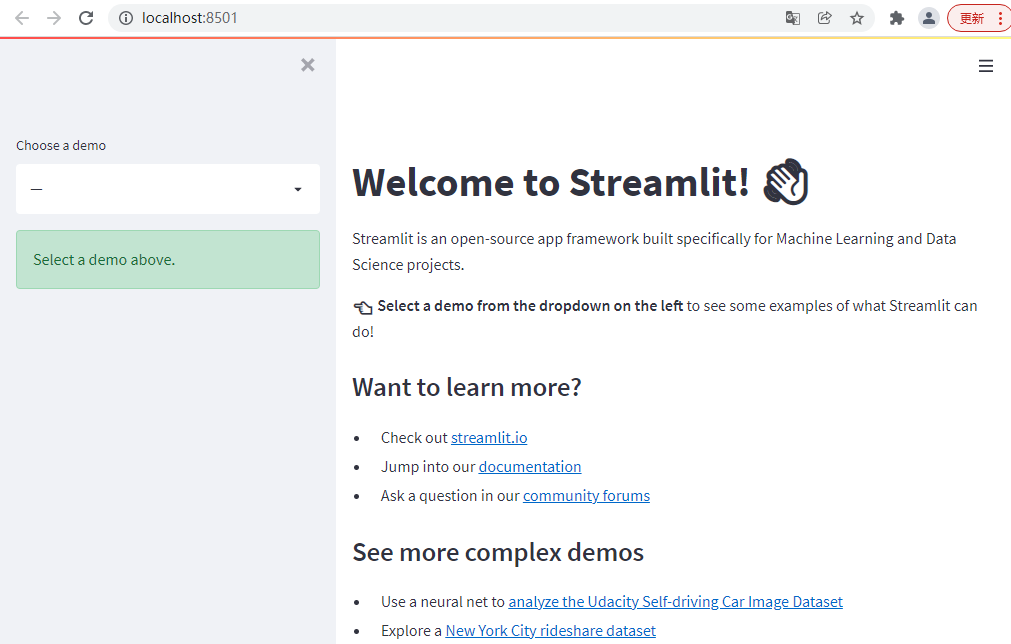Click the 'Choose a demo' label
1011x644 pixels.
[61, 146]
